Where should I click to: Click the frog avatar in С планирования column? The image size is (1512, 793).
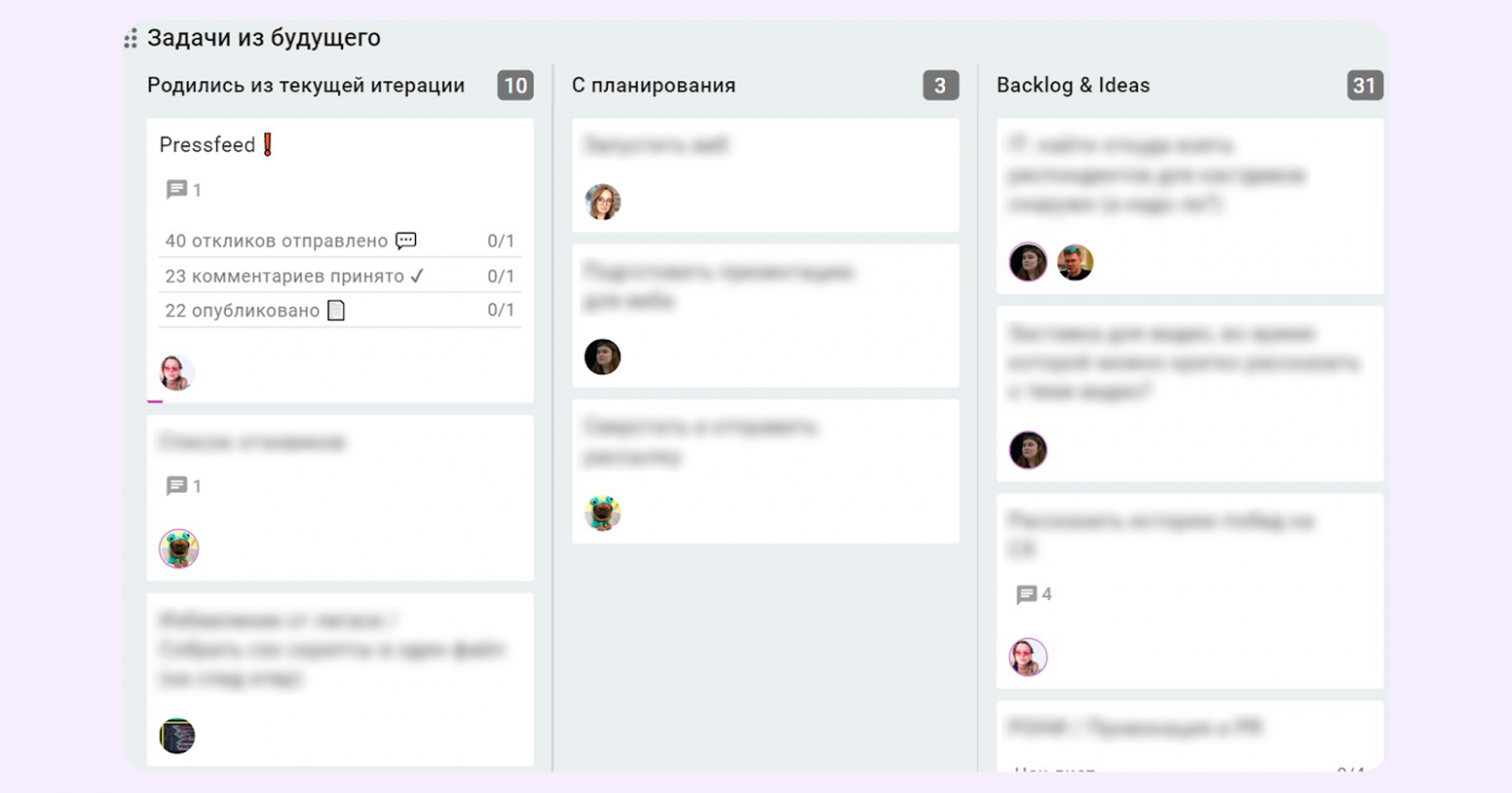pos(603,512)
